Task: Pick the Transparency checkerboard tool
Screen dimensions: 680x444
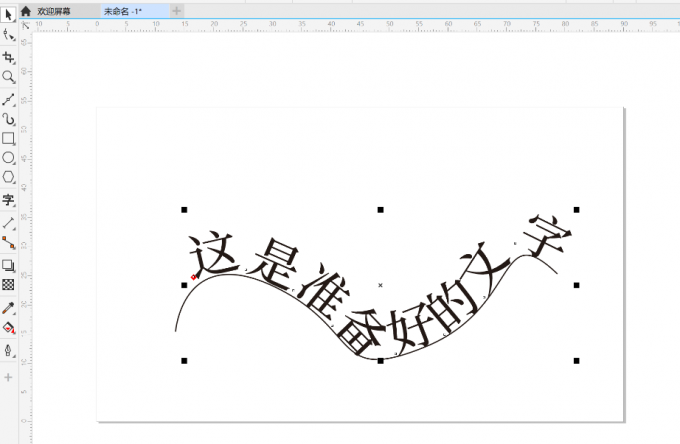Action: (8, 284)
